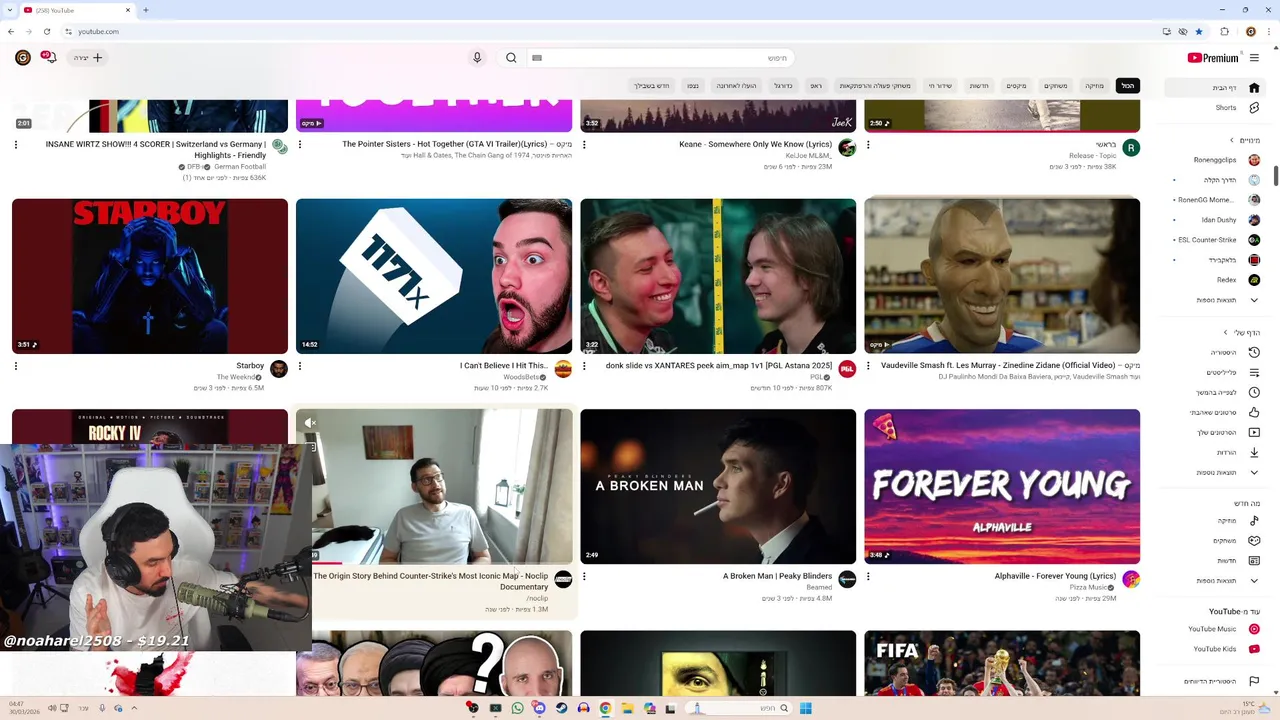This screenshot has height=720, width=1280.
Task: Start voice search with microphone
Action: click(x=477, y=58)
